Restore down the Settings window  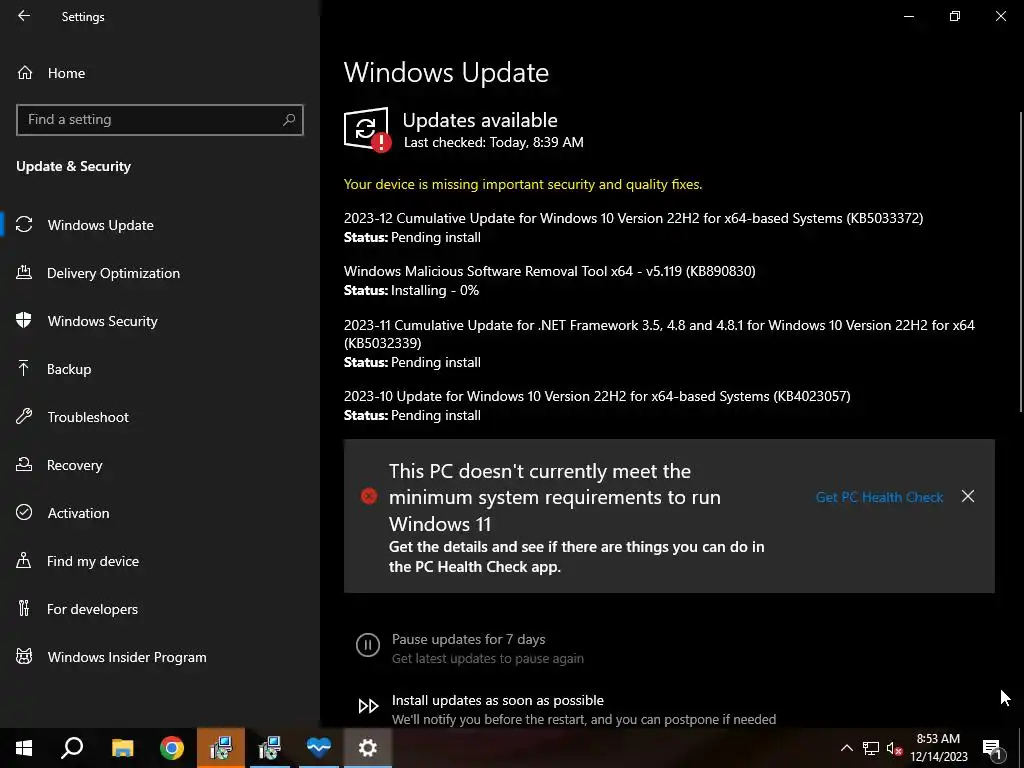955,16
